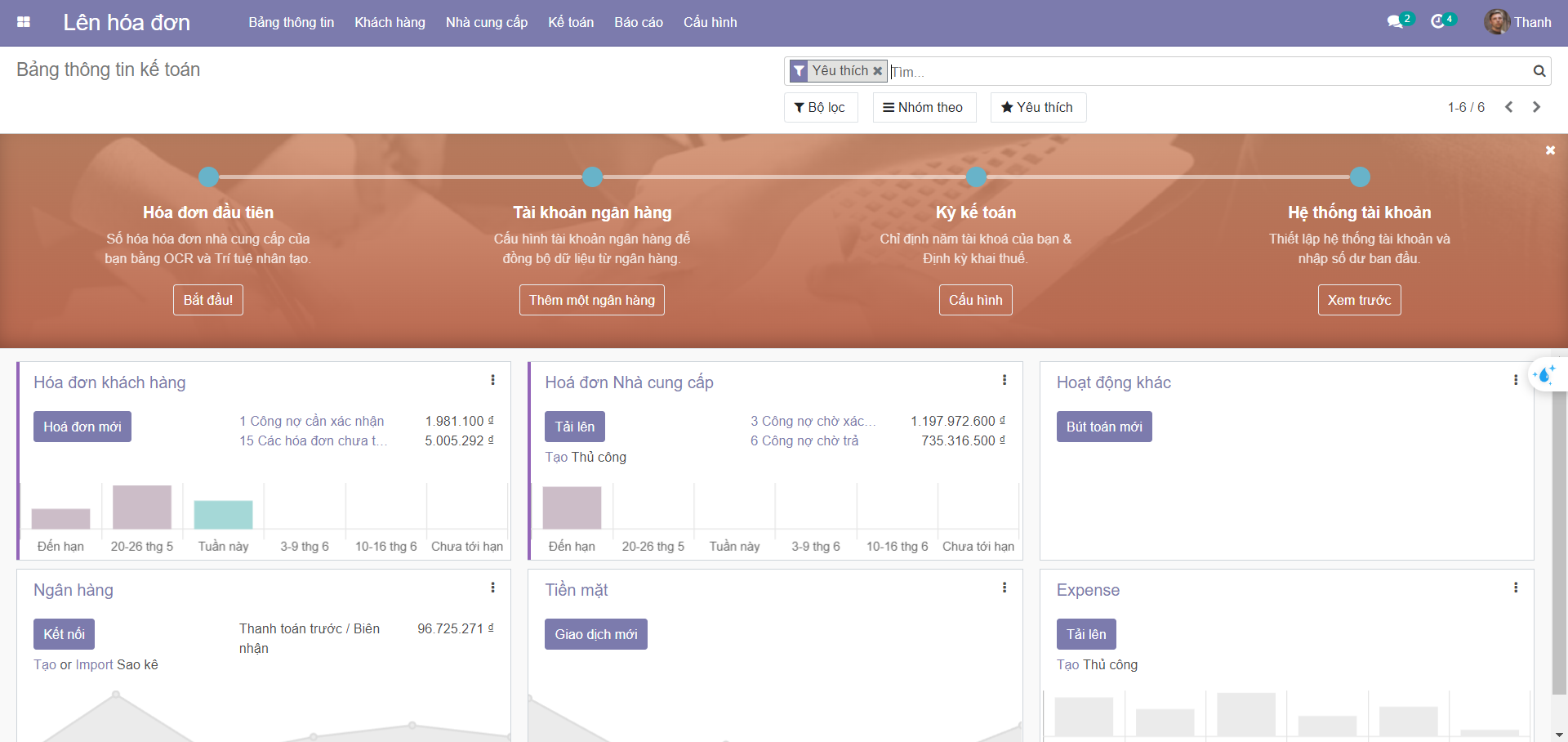Open the Kế toán menu
The width and height of the screenshot is (1568, 742).
tap(570, 22)
